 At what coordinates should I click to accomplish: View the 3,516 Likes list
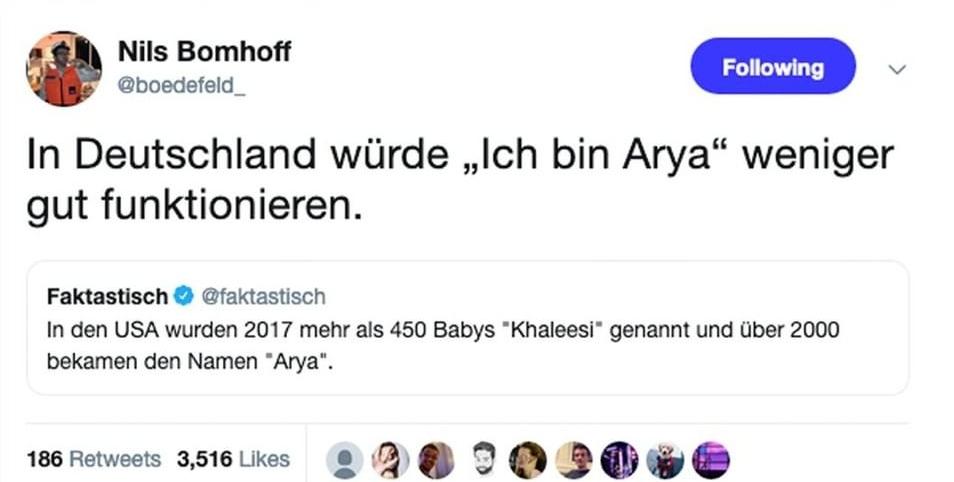pos(233,459)
